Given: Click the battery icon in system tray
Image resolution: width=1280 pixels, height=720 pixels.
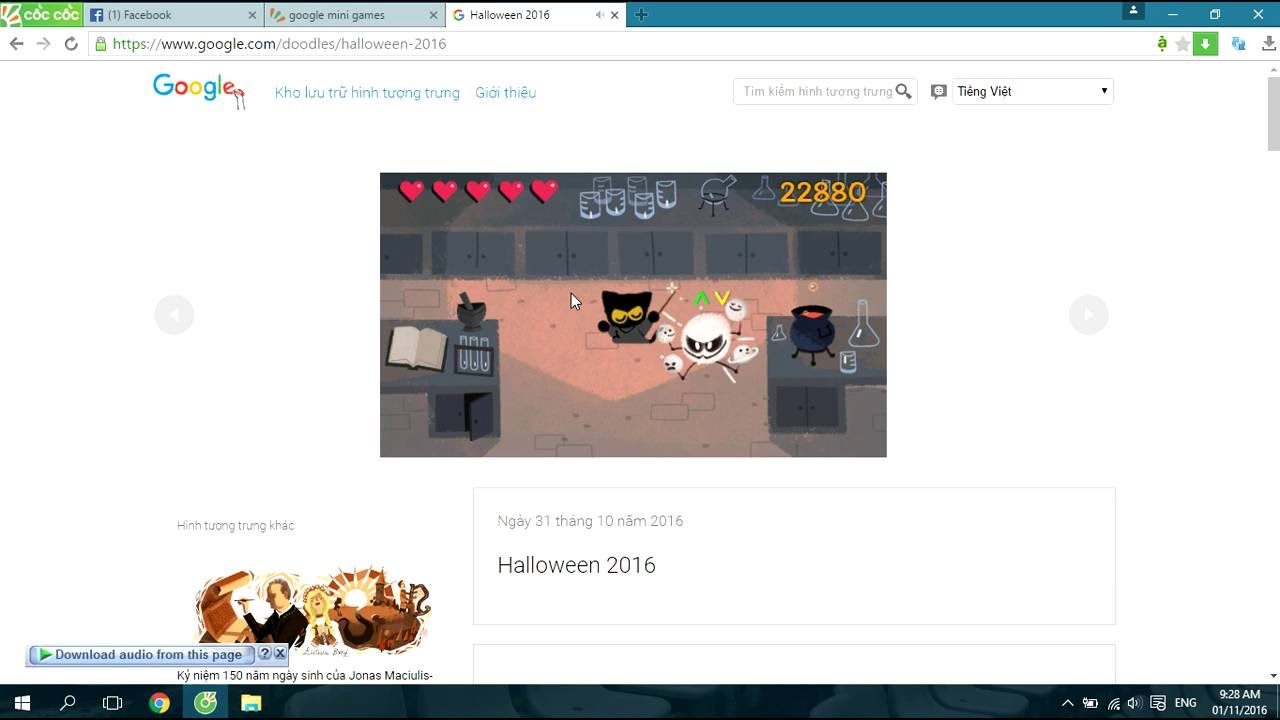Looking at the screenshot, I should coord(1090,703).
